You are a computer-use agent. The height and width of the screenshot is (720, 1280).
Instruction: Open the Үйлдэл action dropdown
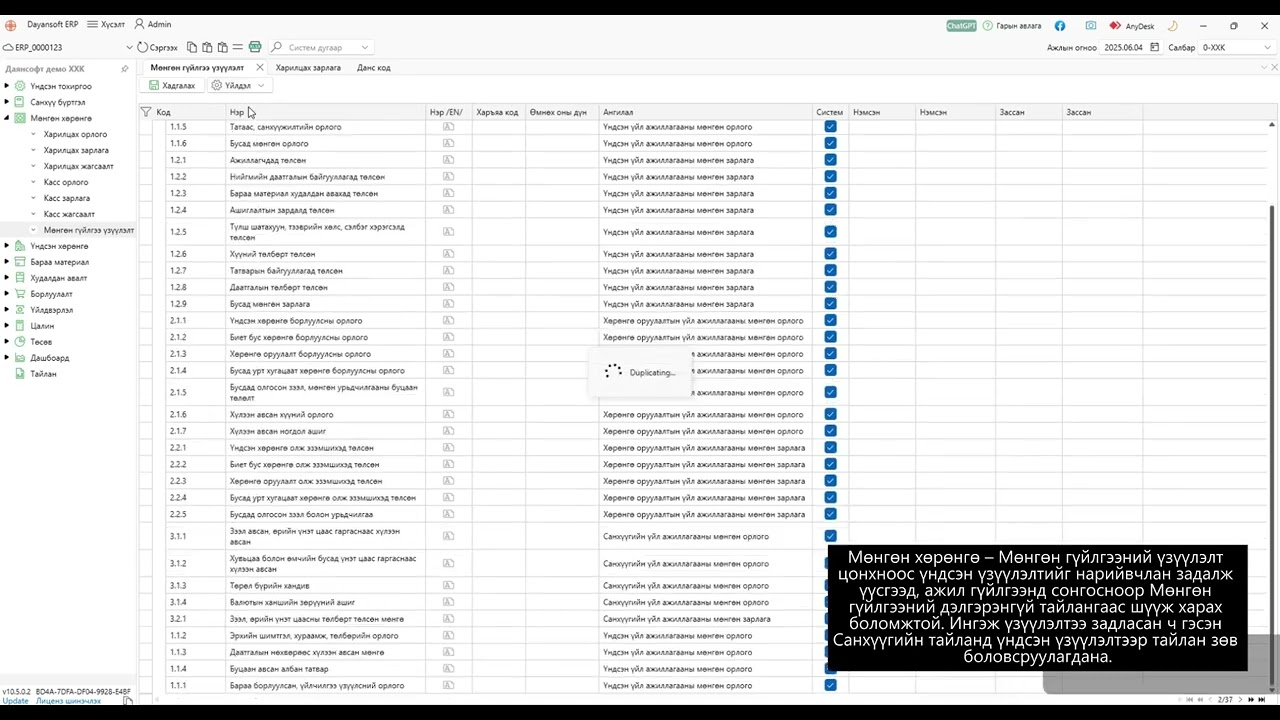pyautogui.click(x=238, y=85)
